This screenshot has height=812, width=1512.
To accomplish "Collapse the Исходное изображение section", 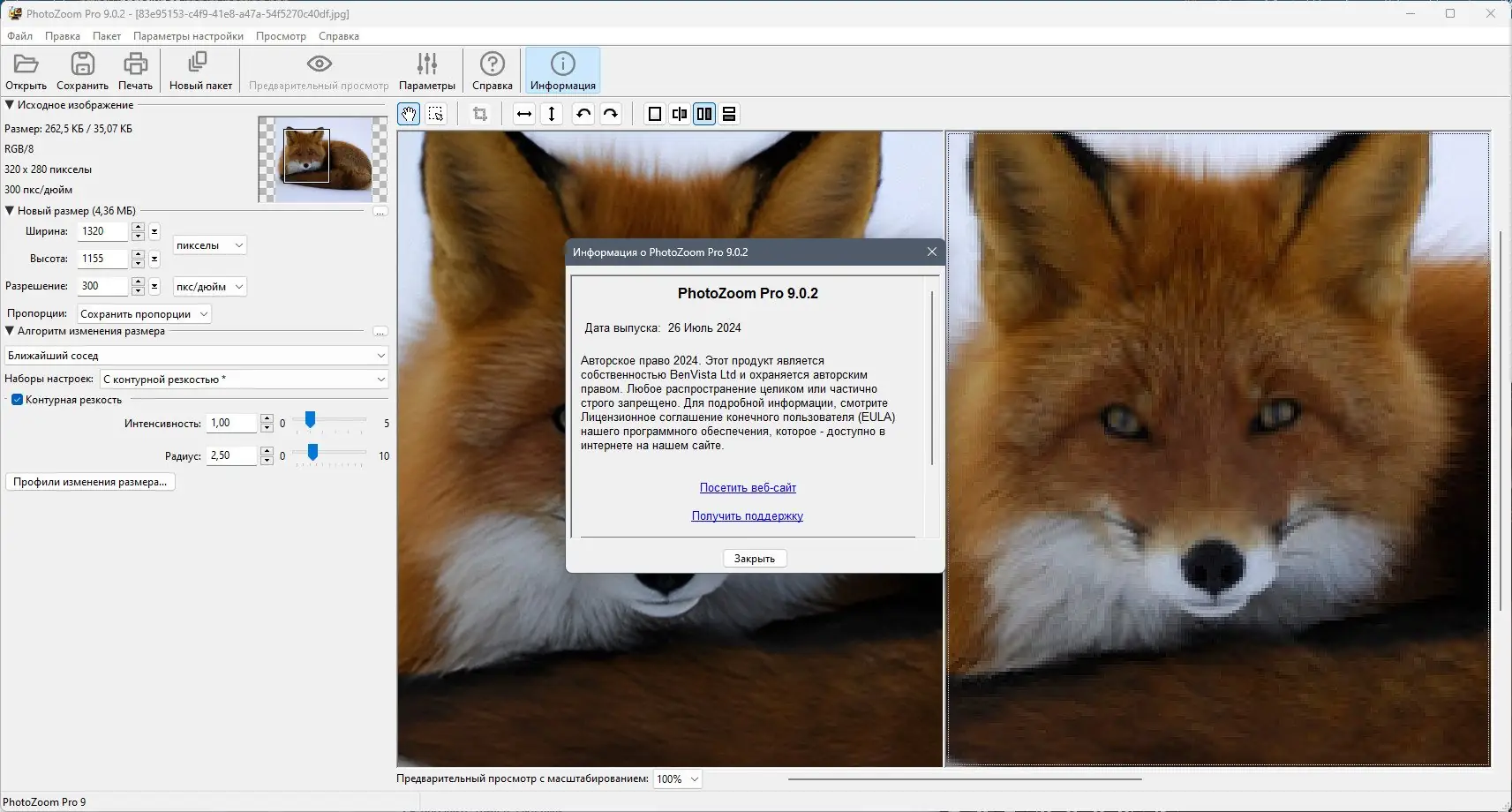I will tap(10, 105).
